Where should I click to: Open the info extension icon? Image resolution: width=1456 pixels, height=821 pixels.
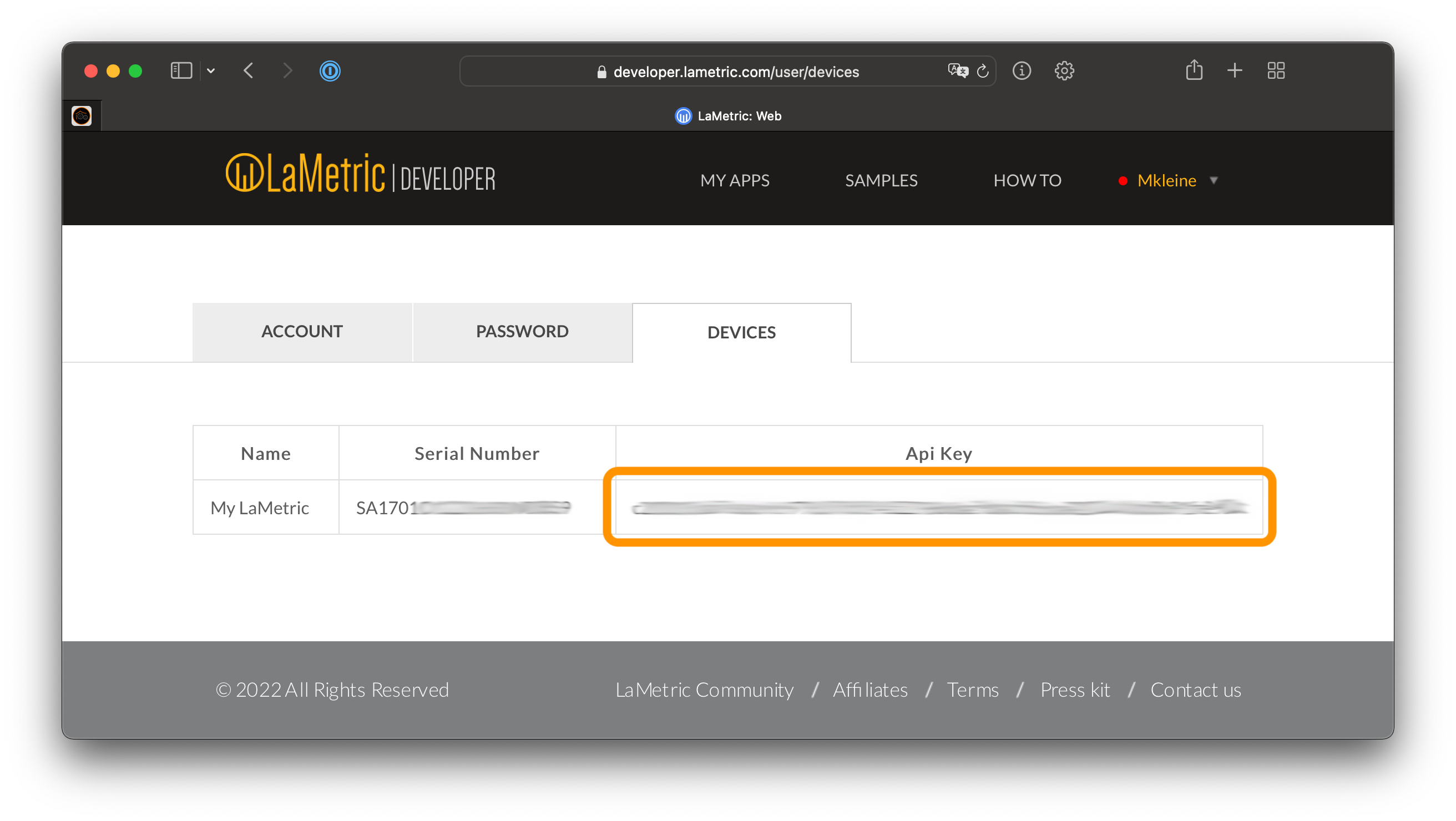click(1022, 70)
